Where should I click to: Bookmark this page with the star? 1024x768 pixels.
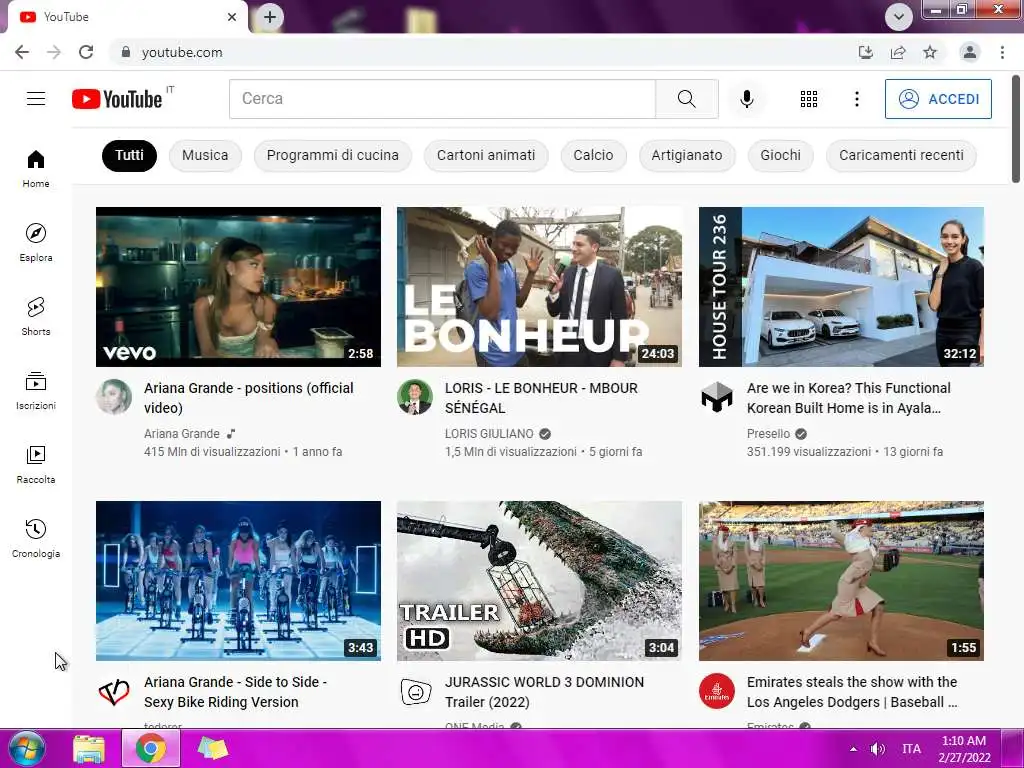930,52
